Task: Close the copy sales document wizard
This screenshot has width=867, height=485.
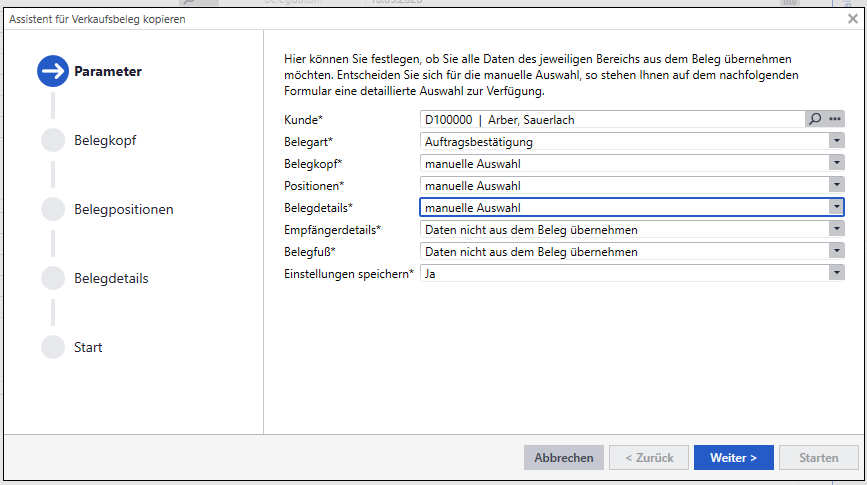Action: (x=852, y=18)
